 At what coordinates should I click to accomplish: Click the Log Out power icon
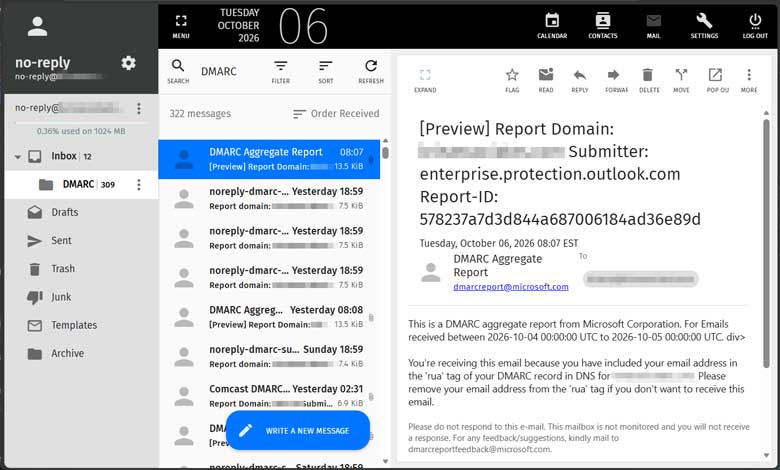(755, 26)
